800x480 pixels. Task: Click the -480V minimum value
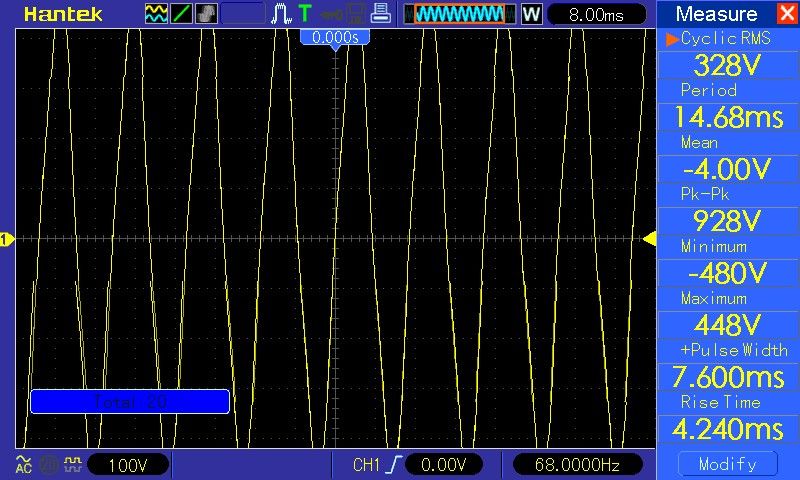[728, 273]
